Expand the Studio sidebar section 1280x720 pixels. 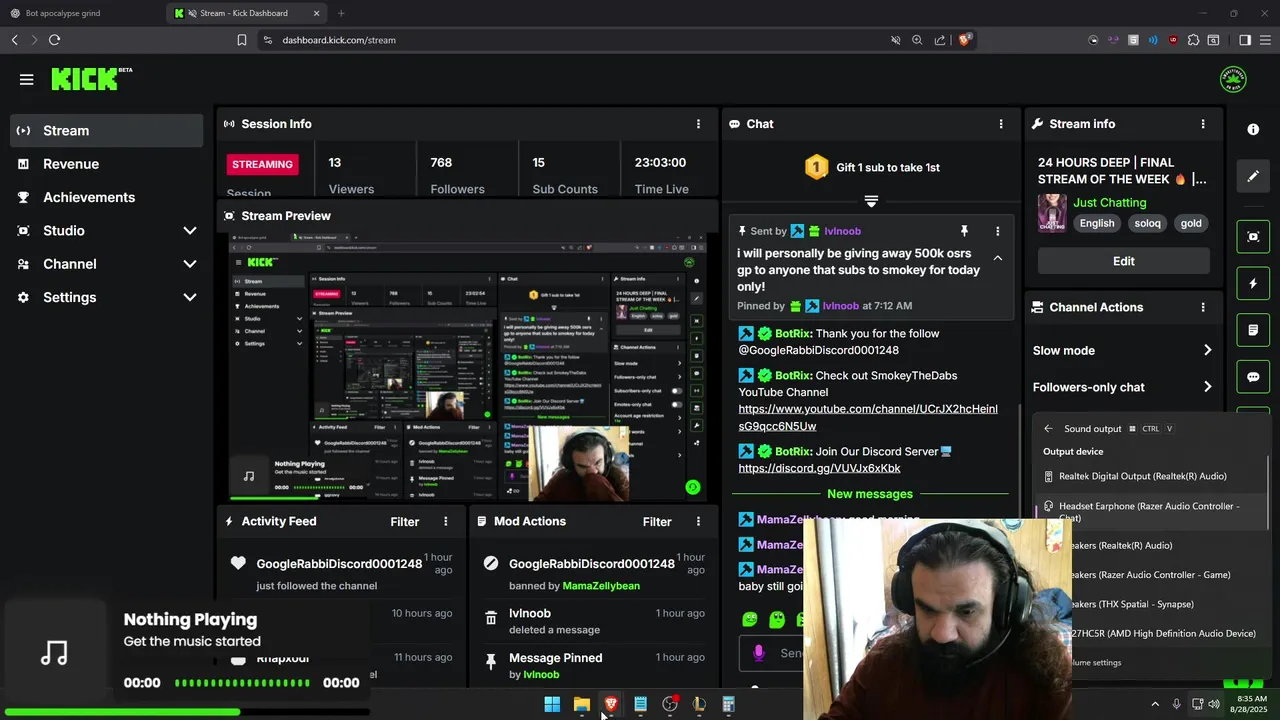point(106,231)
